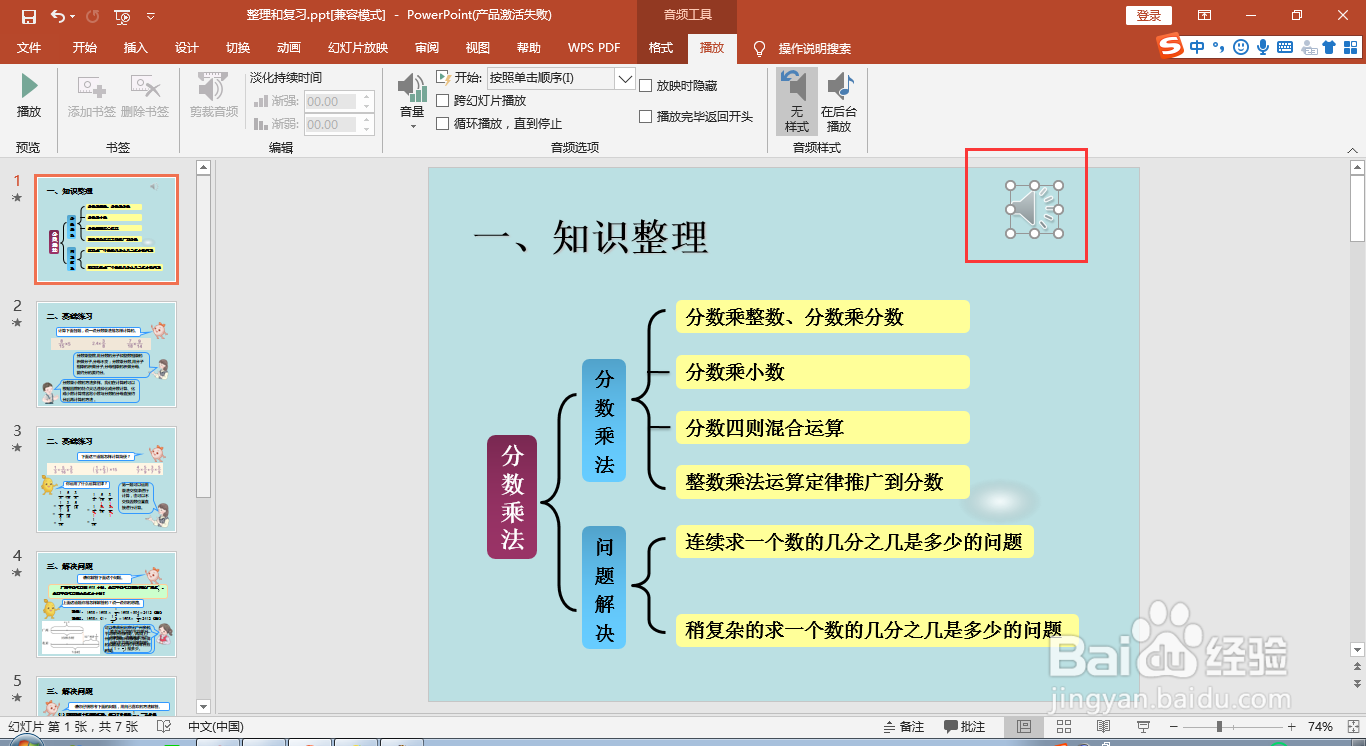Select the 无样式 audio style
This screenshot has width=1366, height=746.
click(x=797, y=101)
